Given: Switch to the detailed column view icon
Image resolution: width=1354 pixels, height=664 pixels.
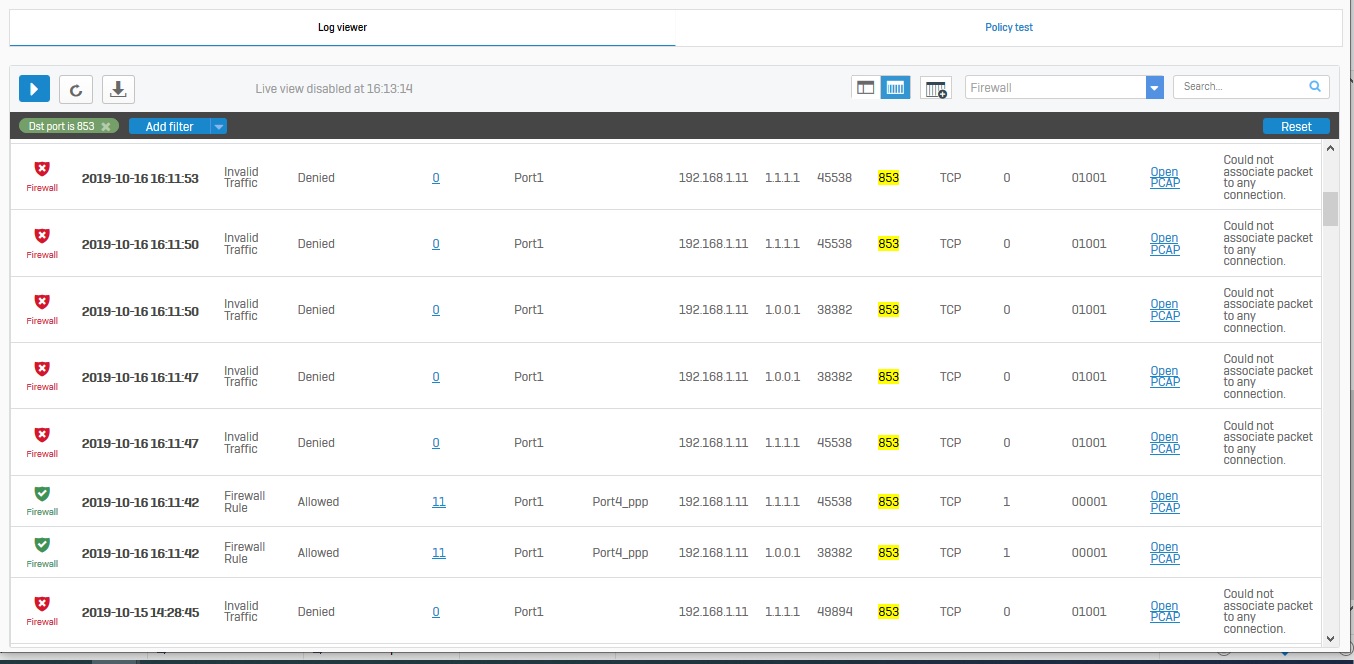Looking at the screenshot, I should click(x=896, y=88).
